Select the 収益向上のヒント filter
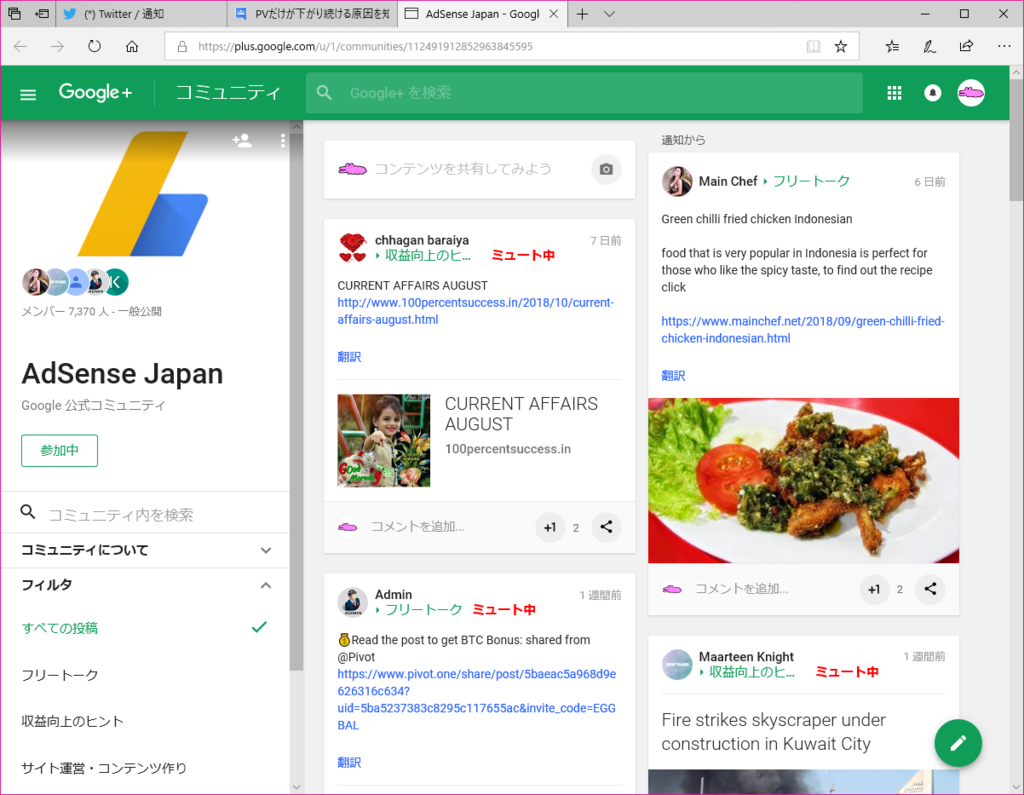This screenshot has height=795, width=1024. click(x=146, y=721)
